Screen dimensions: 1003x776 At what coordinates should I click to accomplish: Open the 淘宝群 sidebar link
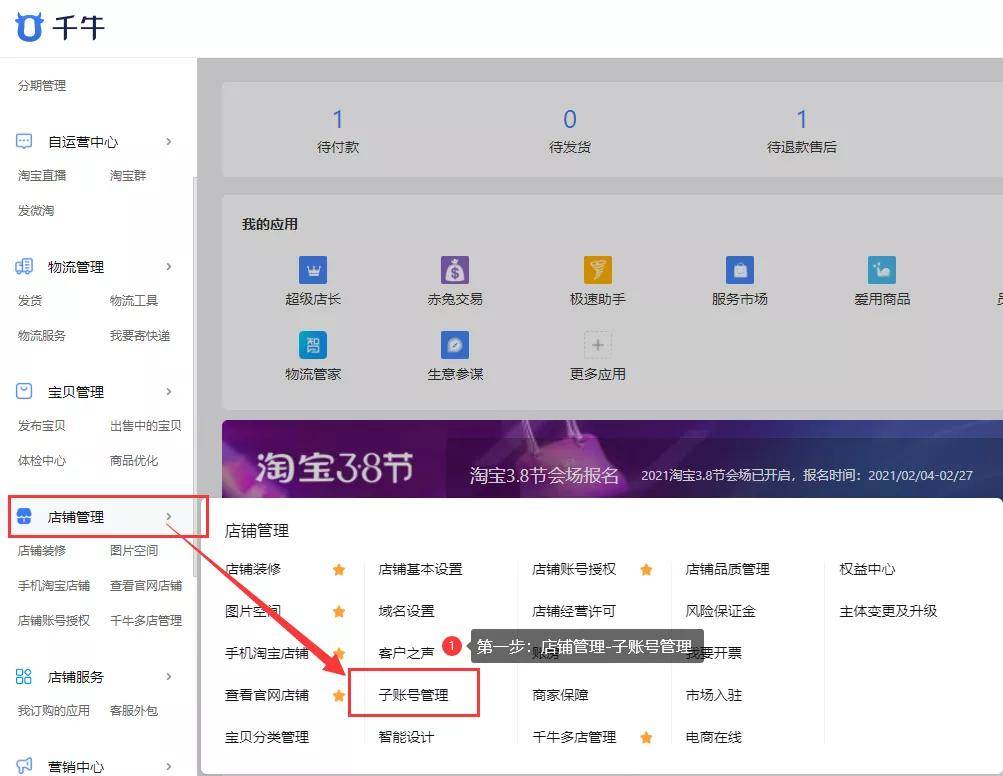[x=128, y=175]
